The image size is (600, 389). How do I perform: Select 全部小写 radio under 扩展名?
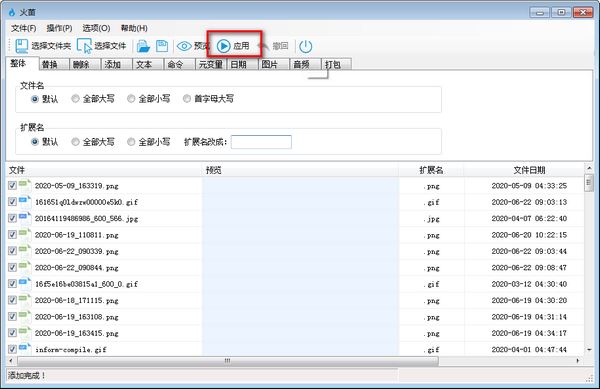tap(131, 142)
